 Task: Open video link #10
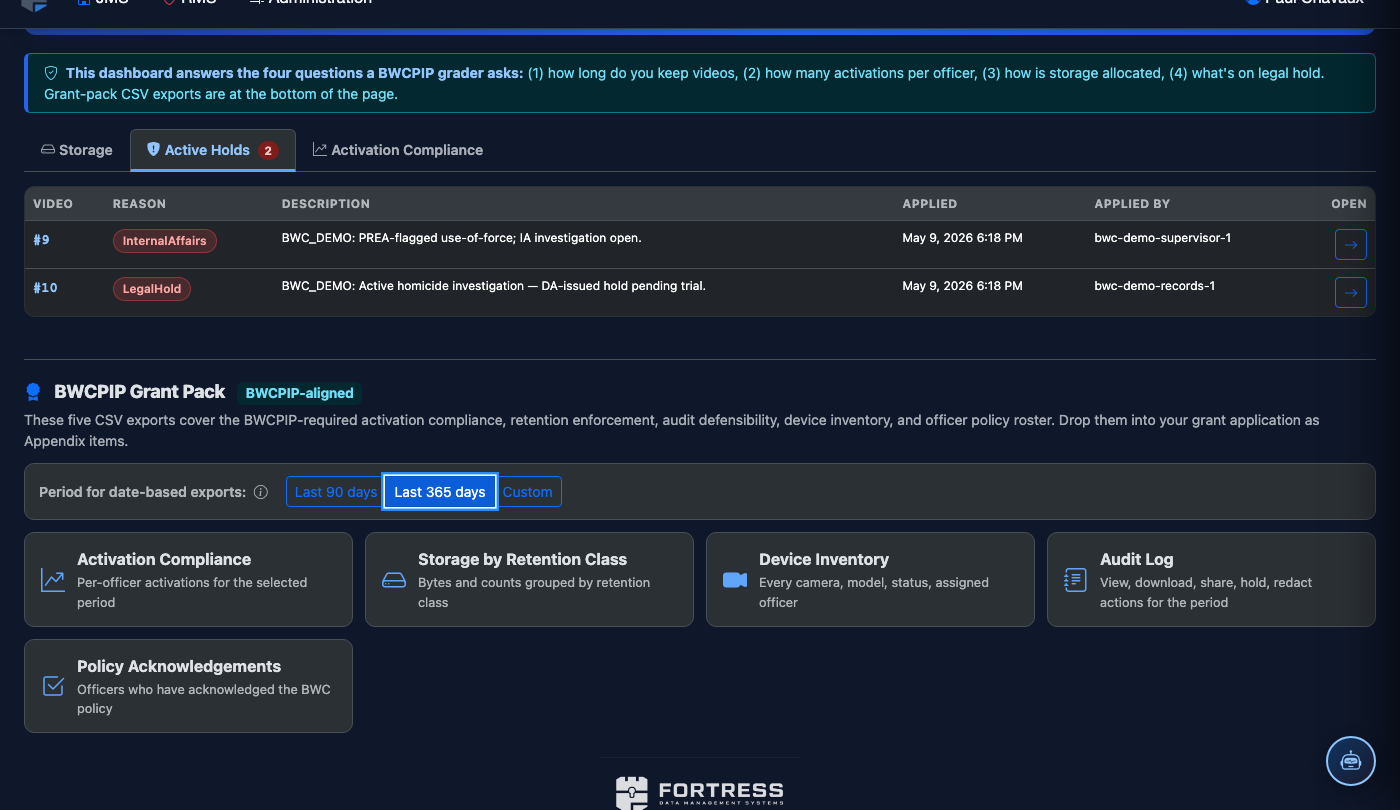45,288
